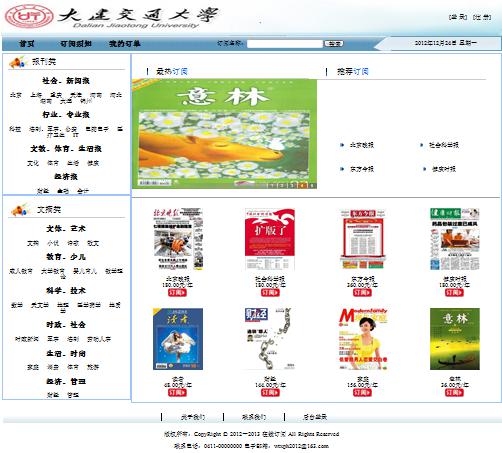Open the red 扩版了 newspaper thumbnail
502x453 pixels.
[270, 239]
